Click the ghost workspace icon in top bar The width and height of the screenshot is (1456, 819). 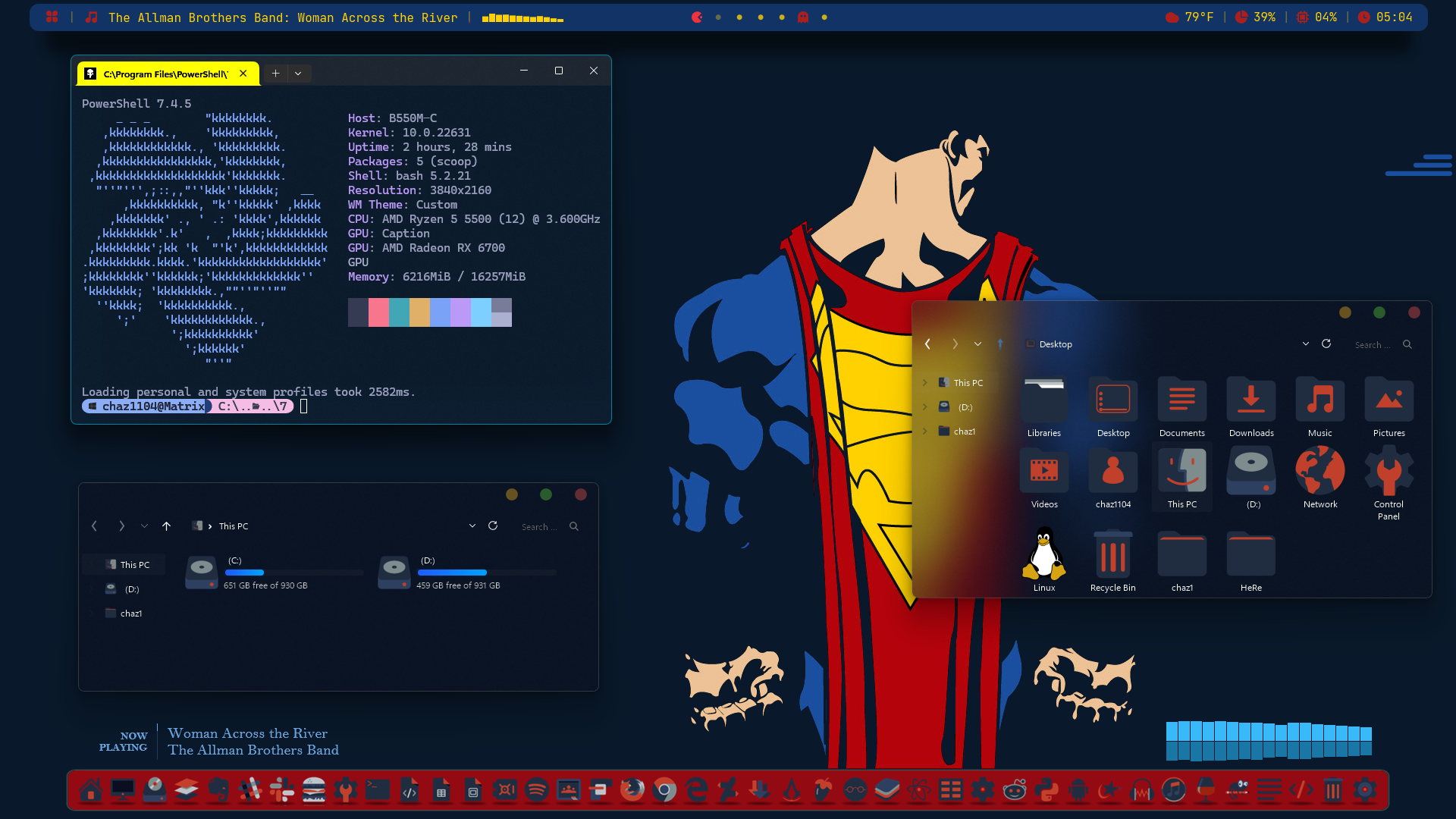pos(803,17)
